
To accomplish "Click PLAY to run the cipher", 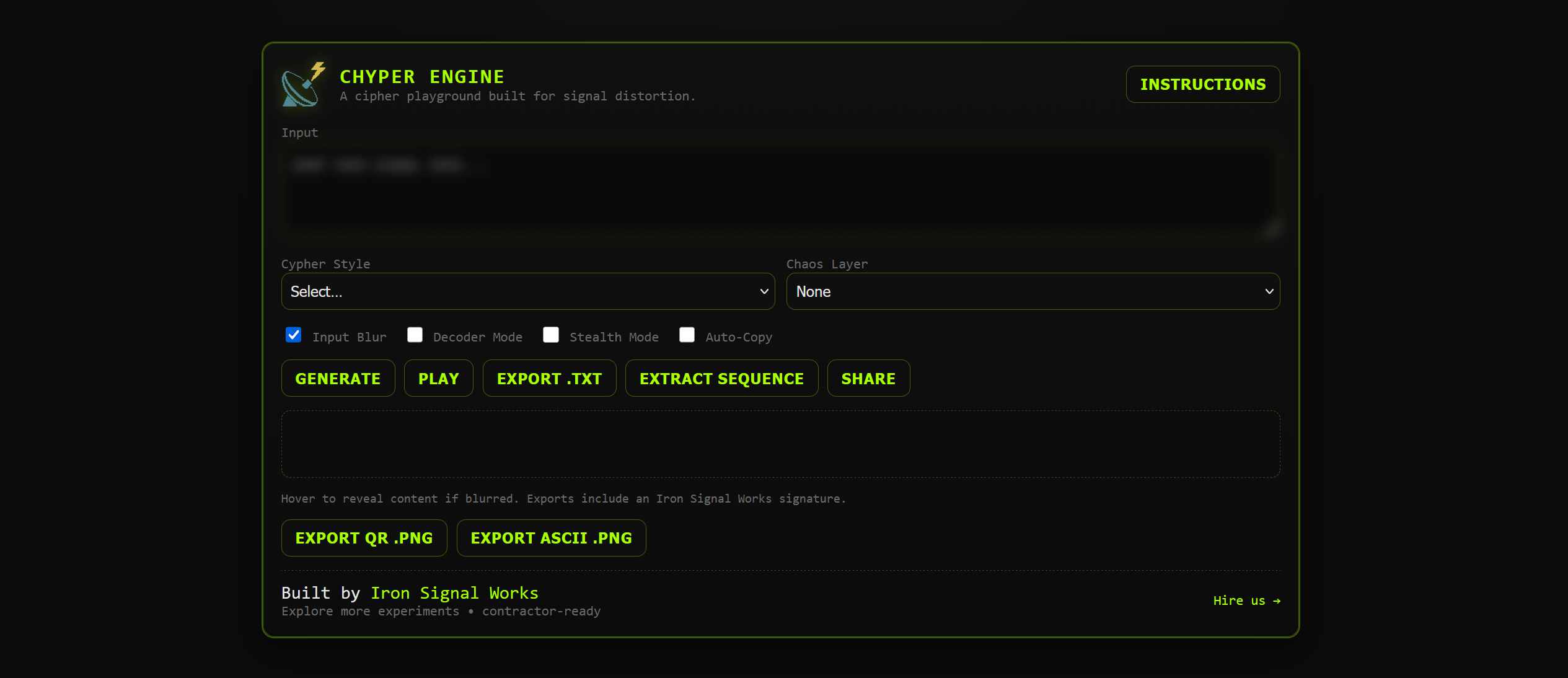I will (438, 378).
